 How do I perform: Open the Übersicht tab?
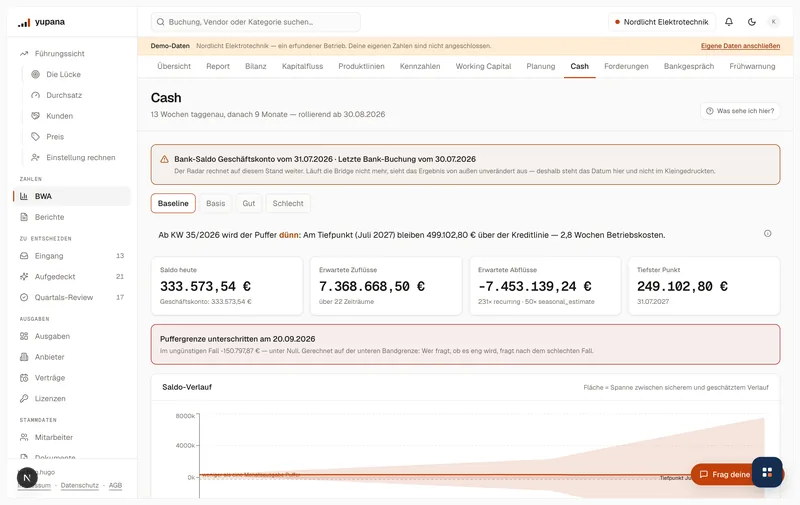pos(174,66)
